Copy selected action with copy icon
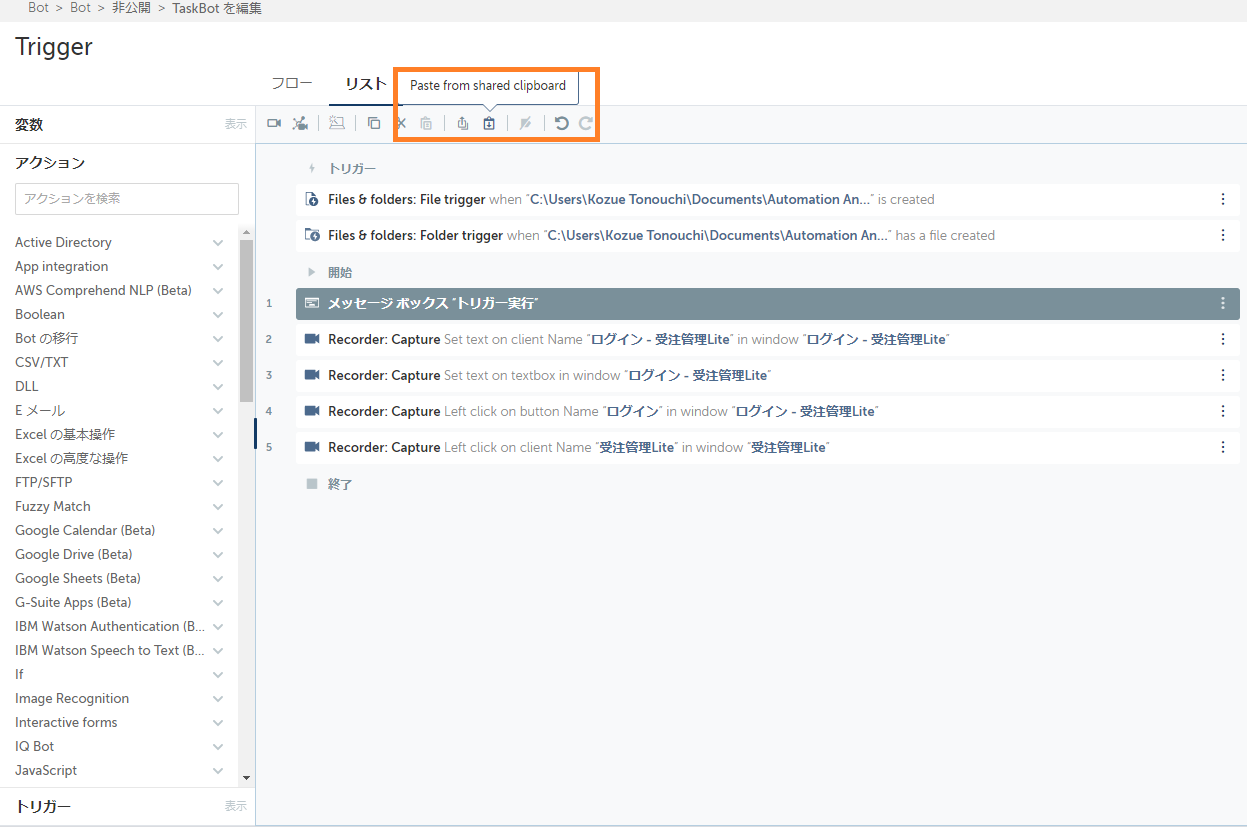This screenshot has width=1247, height=829. click(374, 123)
